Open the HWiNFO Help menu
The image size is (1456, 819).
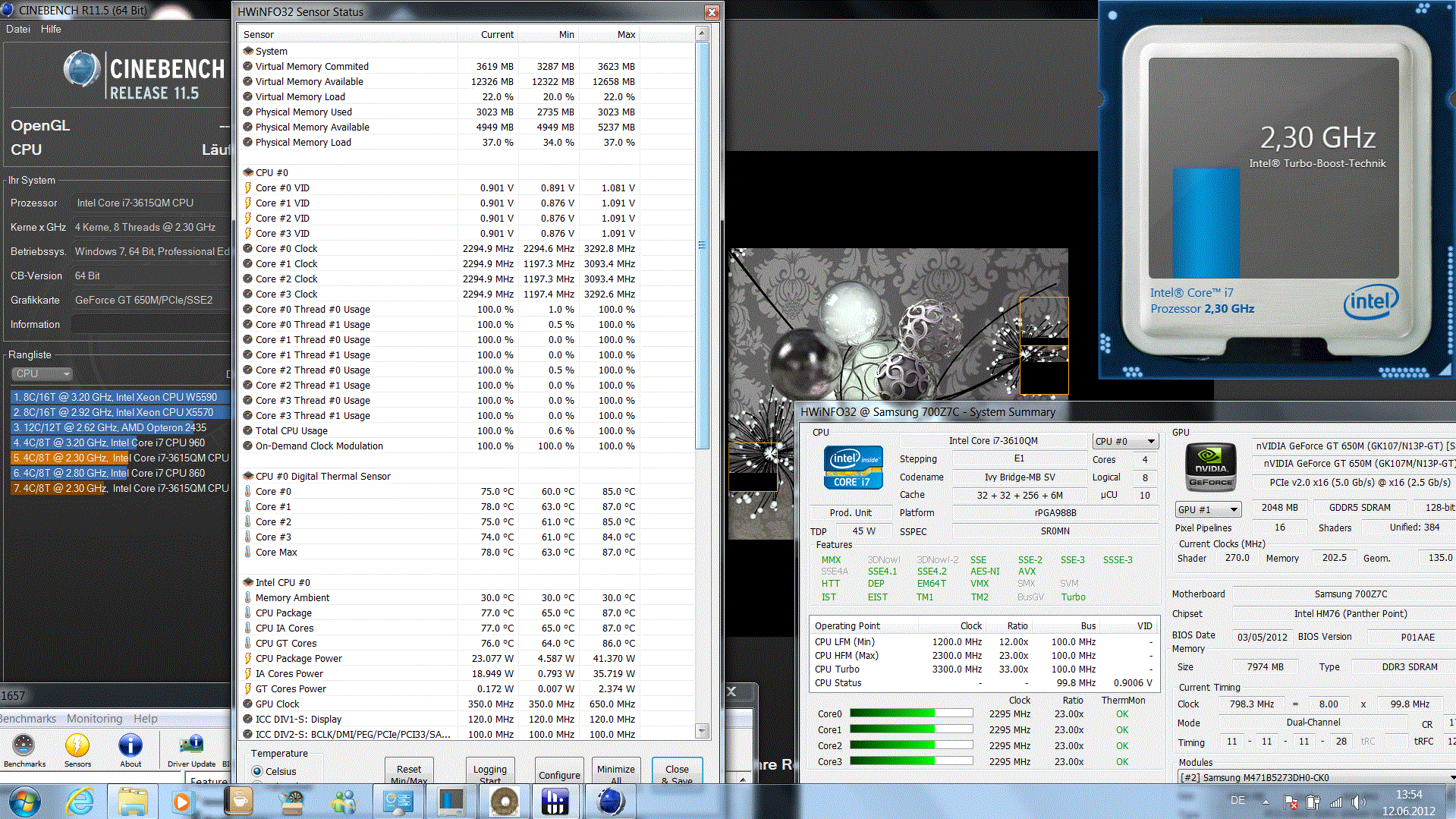146,718
